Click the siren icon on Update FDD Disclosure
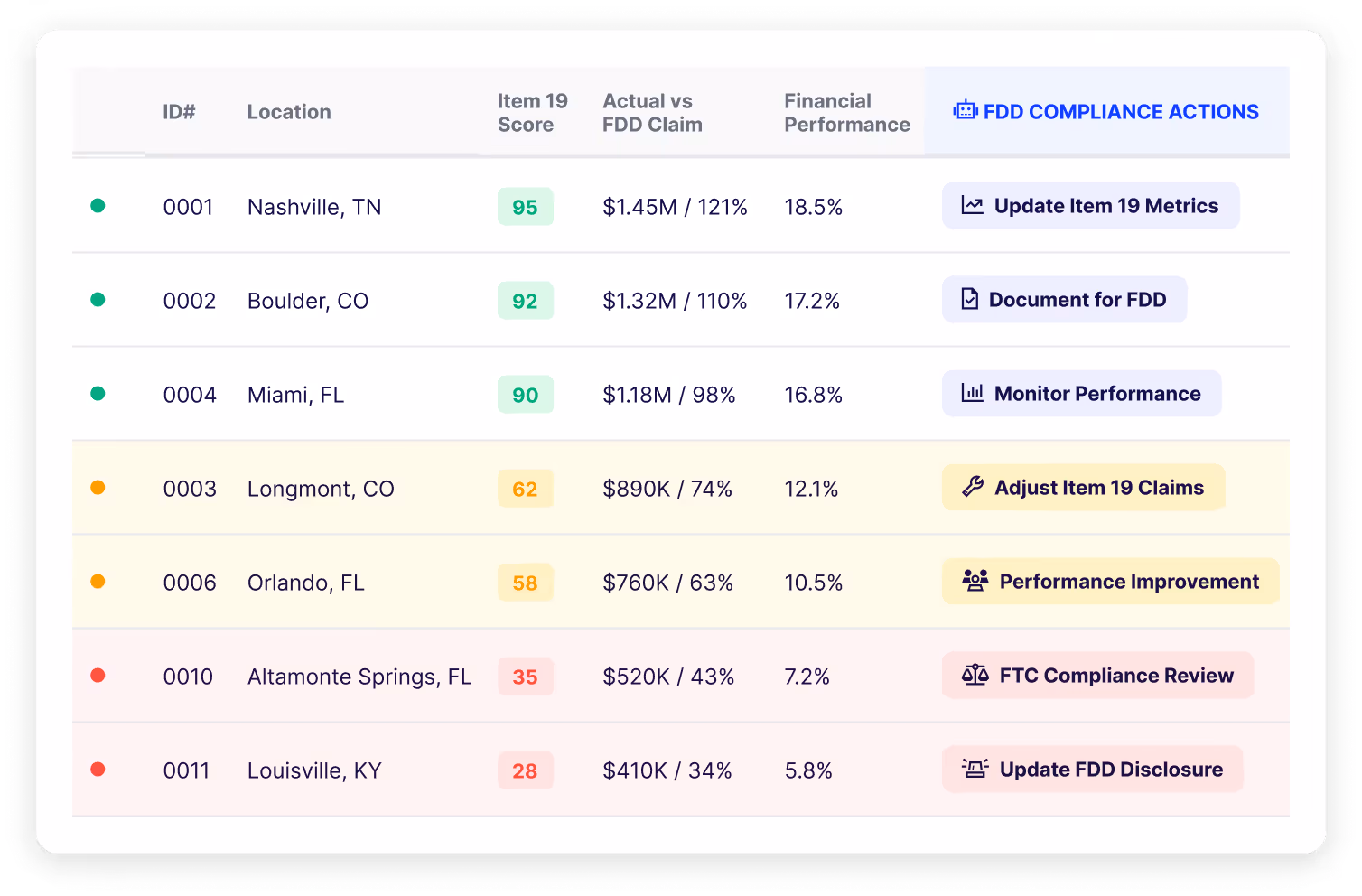Image resolution: width=1362 pixels, height=896 pixels. coord(975,770)
